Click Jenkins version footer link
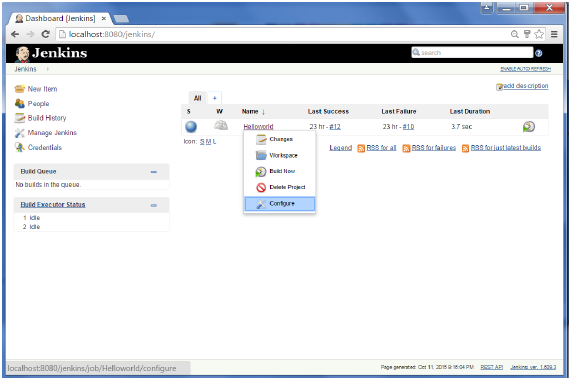The width and height of the screenshot is (569, 378). (x=533, y=367)
